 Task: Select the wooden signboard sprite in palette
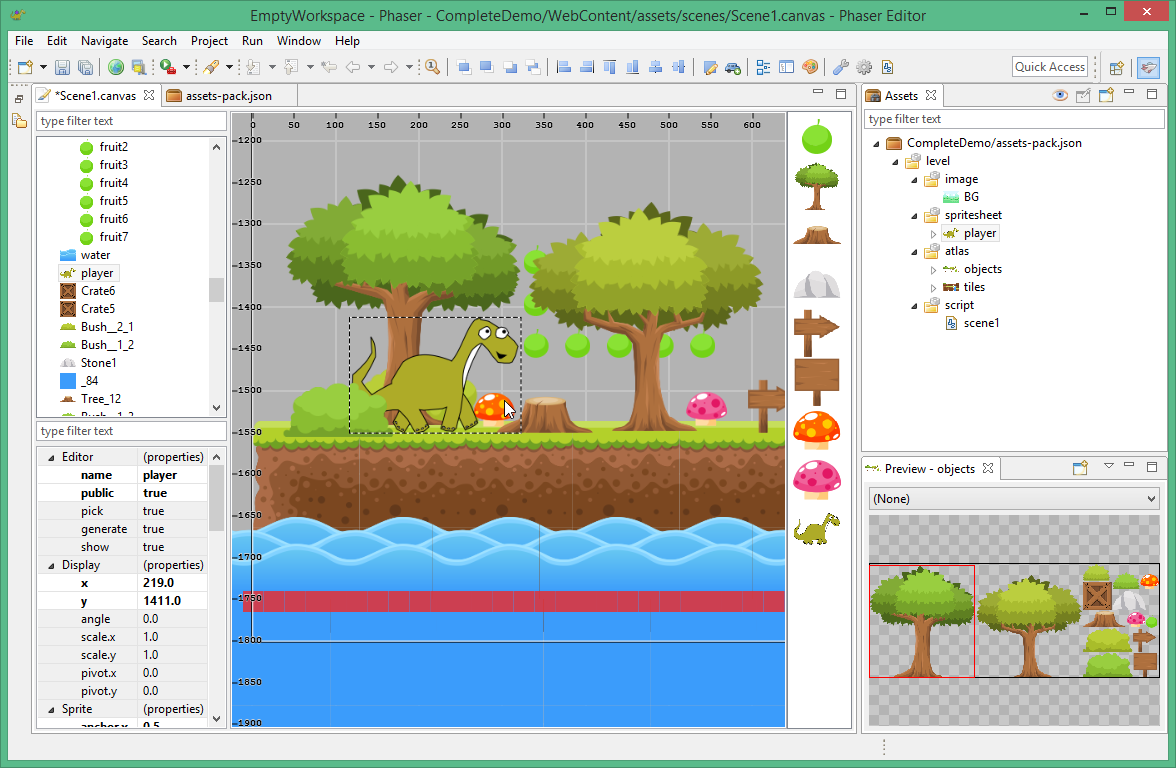pos(817,382)
